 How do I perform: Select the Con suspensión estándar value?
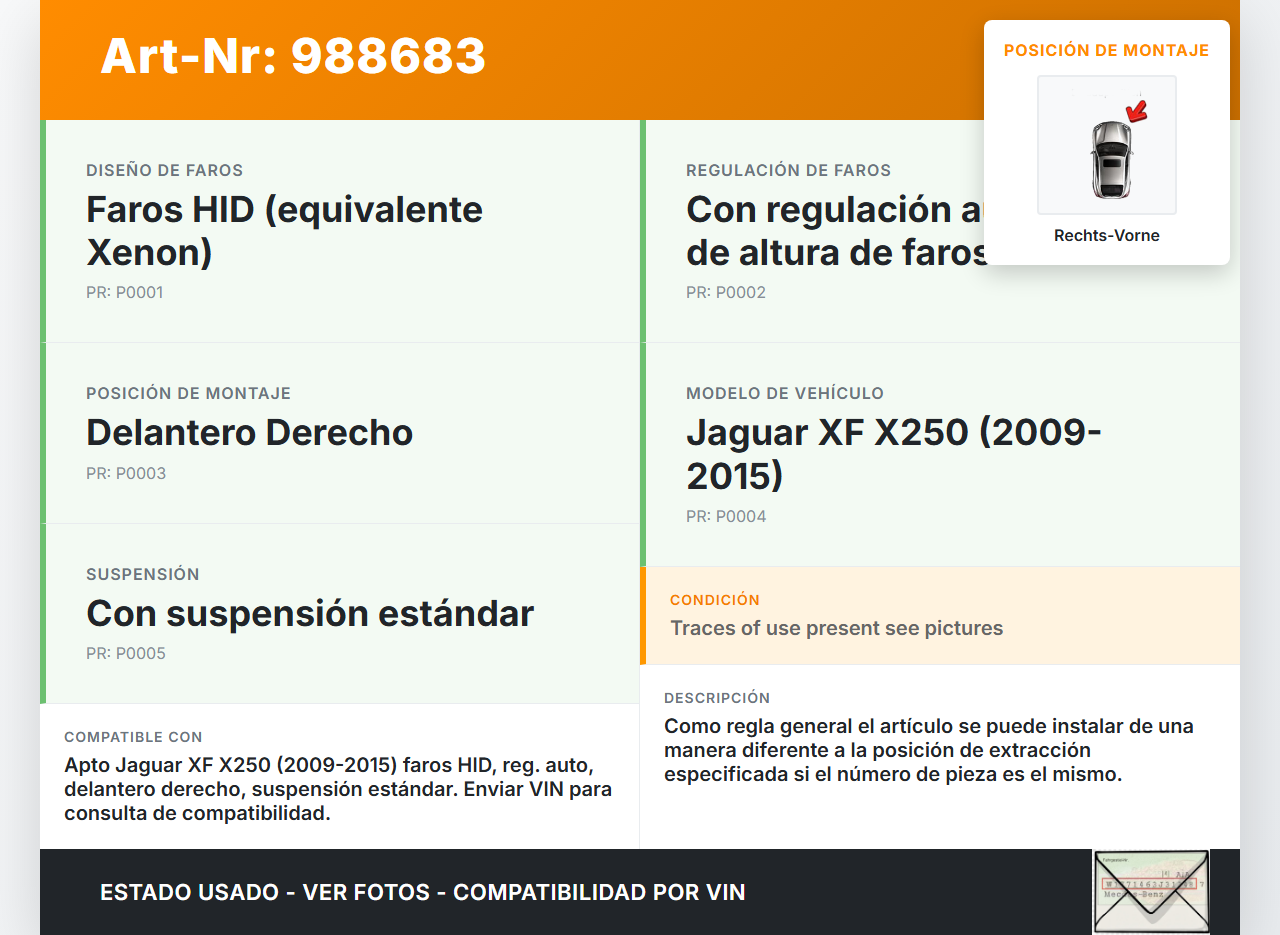point(310,613)
